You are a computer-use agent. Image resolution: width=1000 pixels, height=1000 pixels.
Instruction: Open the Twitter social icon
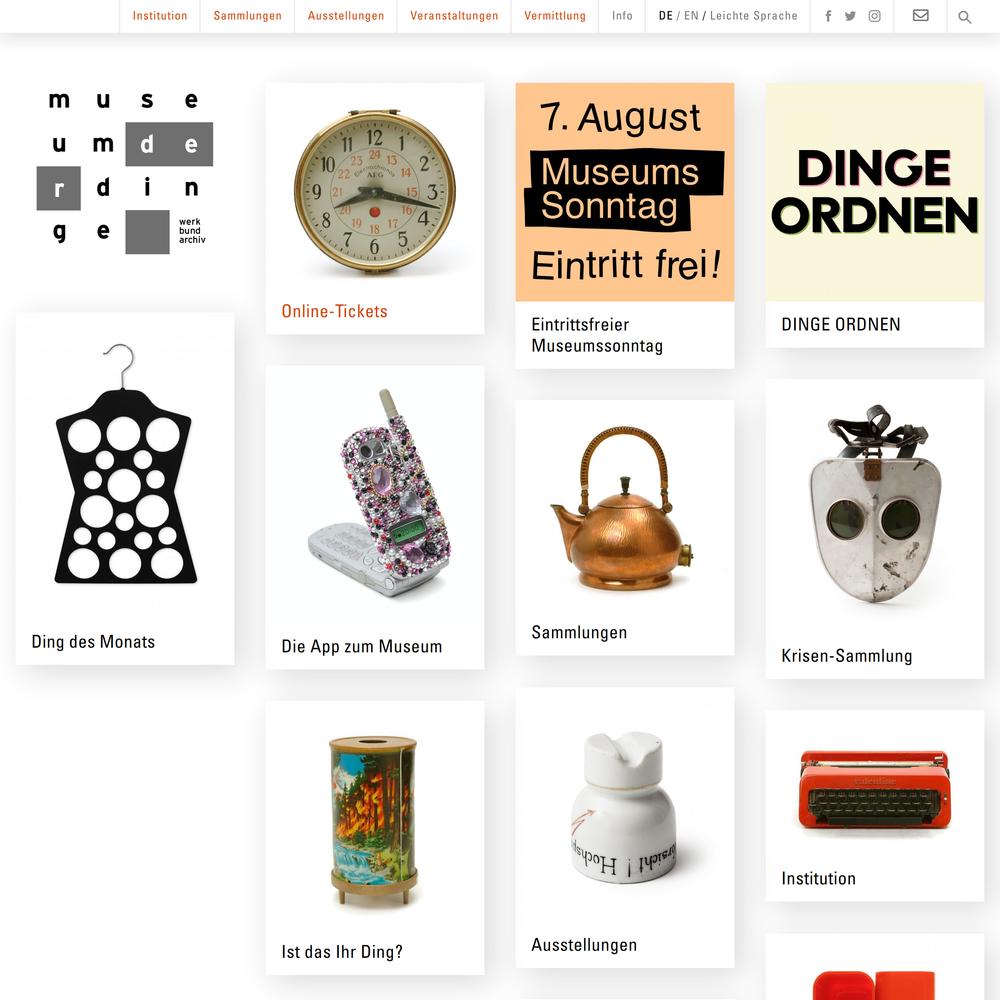pos(850,16)
